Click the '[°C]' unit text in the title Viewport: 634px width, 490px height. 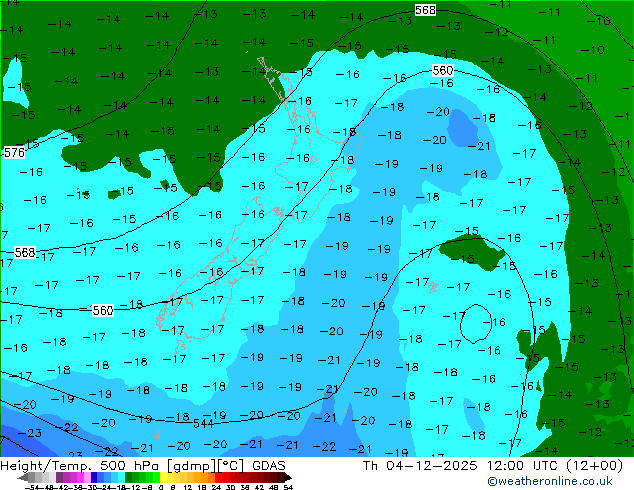(230, 466)
